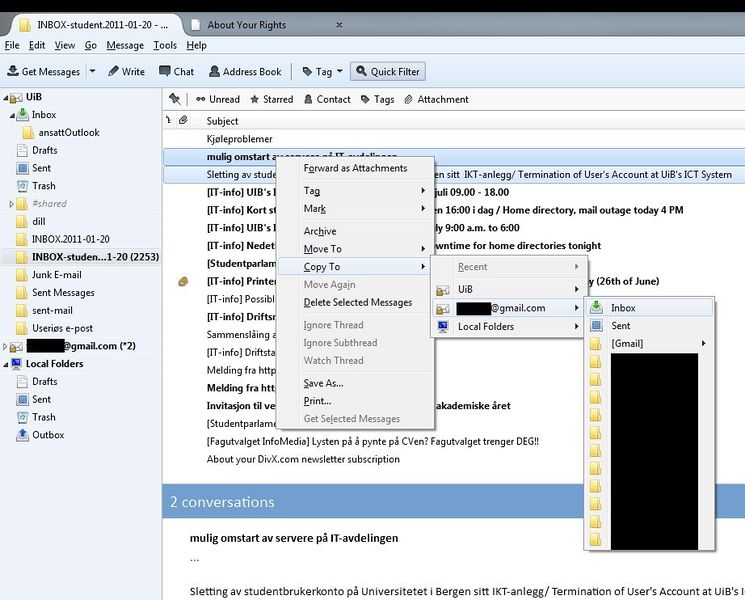Open the Get Messages dropdown arrow
Screen dimensions: 745x600
coord(93,71)
